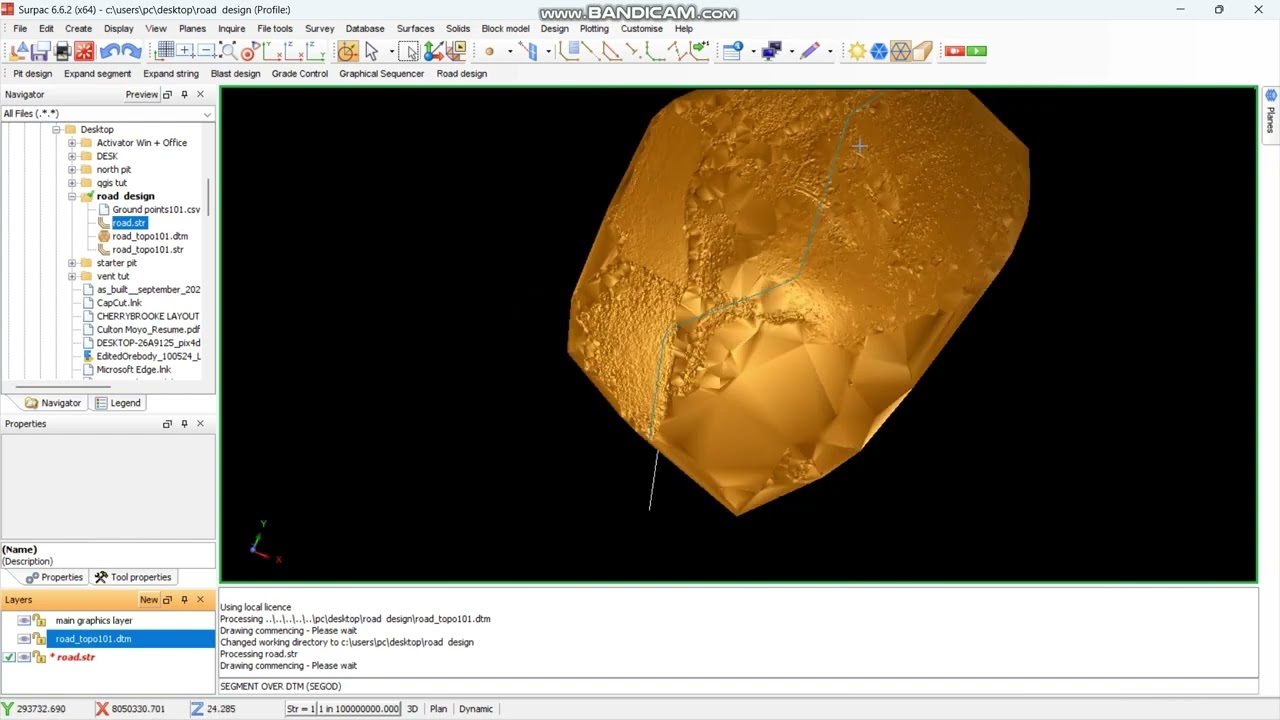Select road_topo101.dtm file in navigator
This screenshot has width=1280, height=720.
tap(149, 237)
